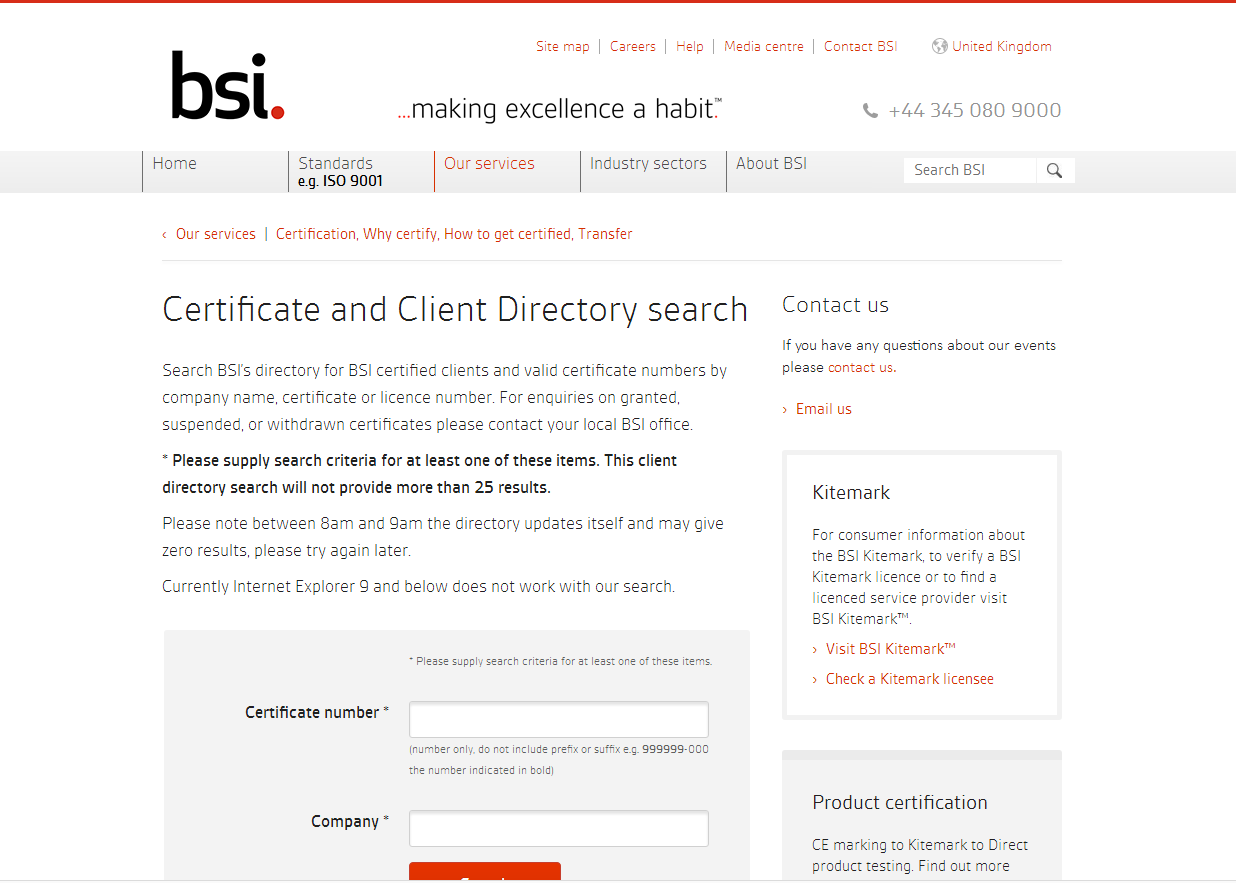Open the About BSI page

coord(771,163)
